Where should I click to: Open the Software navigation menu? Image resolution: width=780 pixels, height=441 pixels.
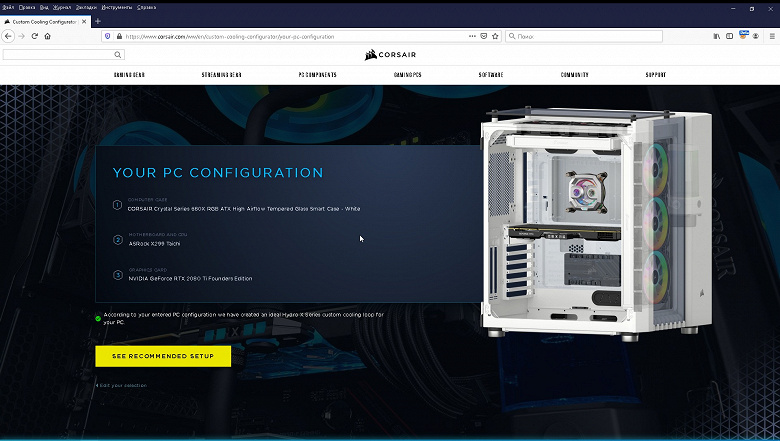[x=491, y=75]
